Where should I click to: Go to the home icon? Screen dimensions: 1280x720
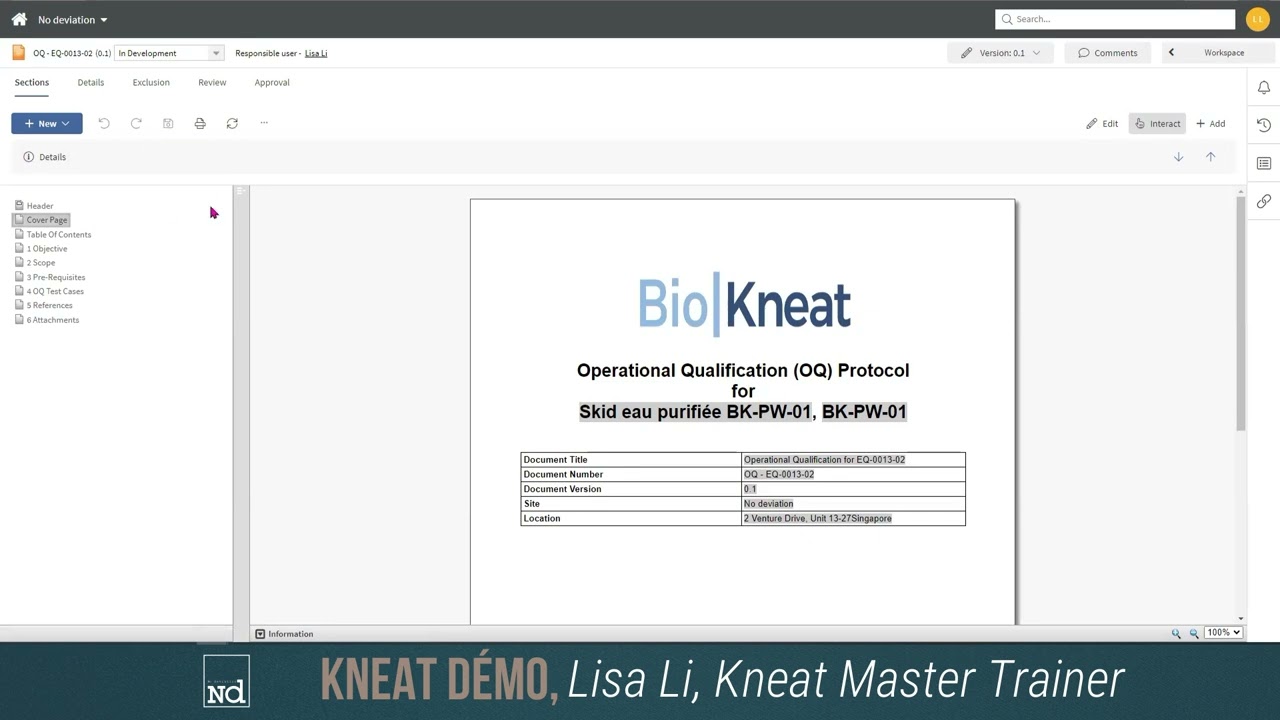coord(19,19)
